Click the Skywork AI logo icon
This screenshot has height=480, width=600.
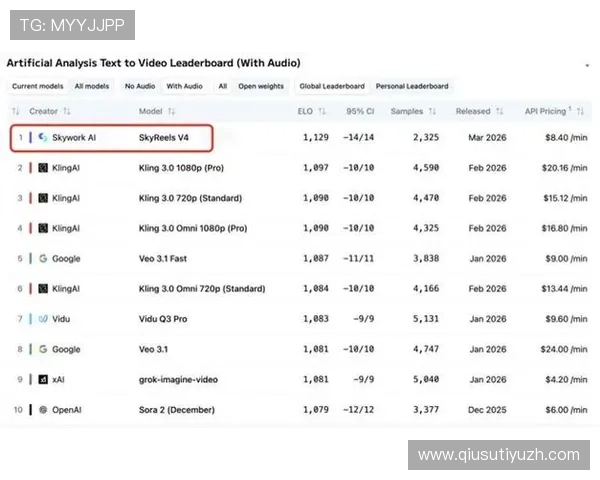[43, 137]
